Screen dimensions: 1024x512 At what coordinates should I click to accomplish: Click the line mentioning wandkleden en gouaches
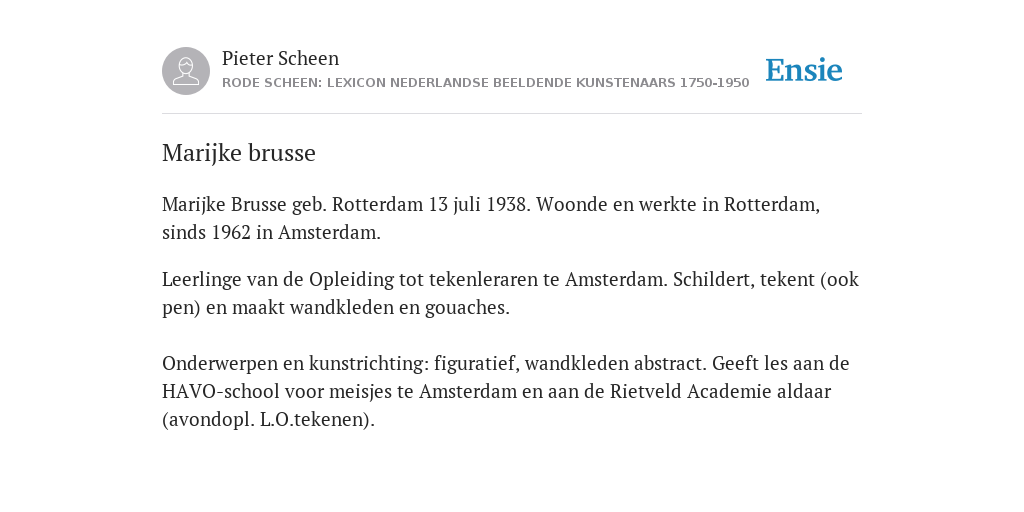(336, 308)
